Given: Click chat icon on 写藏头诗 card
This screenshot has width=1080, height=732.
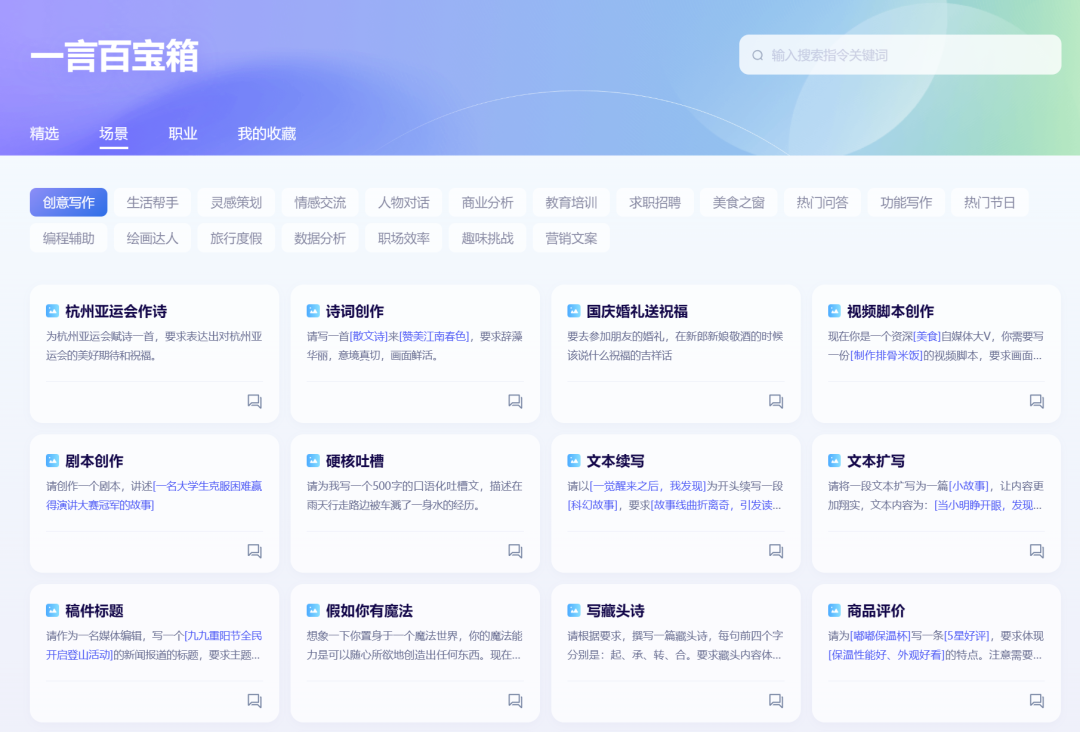Looking at the screenshot, I should [776, 700].
